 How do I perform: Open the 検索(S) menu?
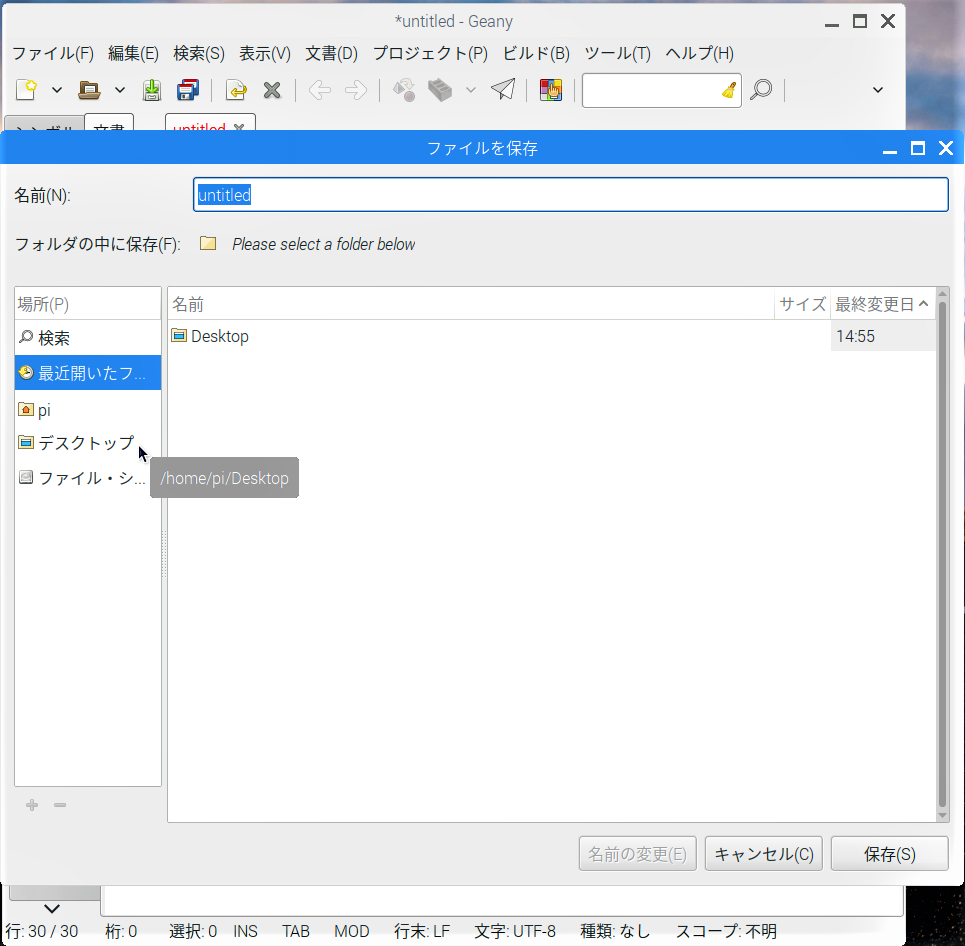[199, 54]
